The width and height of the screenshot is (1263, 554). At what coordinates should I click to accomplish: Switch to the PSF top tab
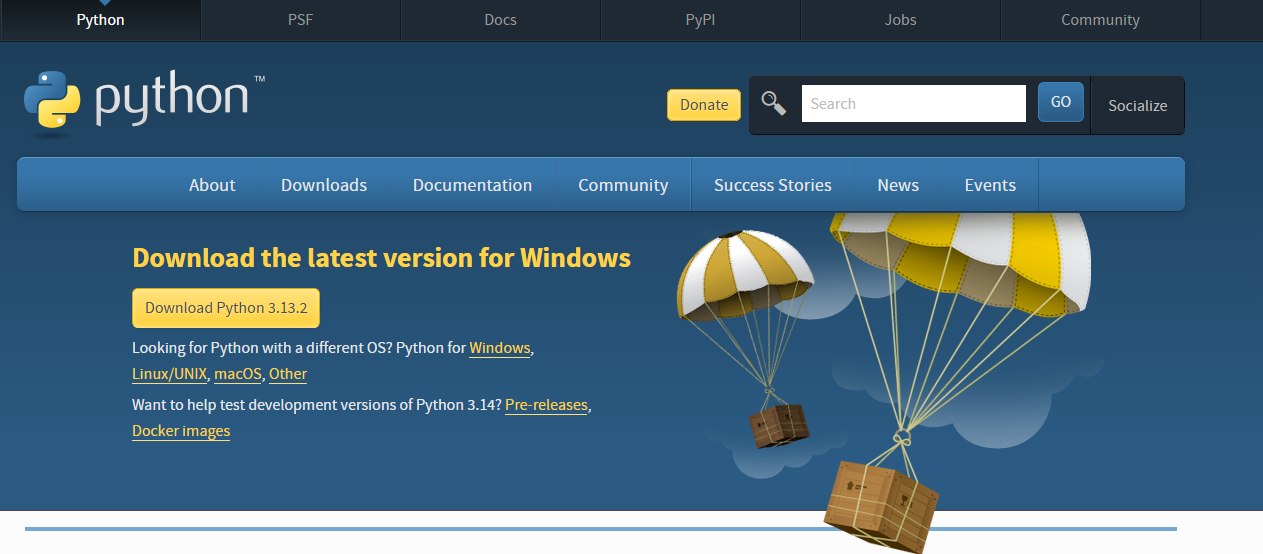click(x=301, y=20)
